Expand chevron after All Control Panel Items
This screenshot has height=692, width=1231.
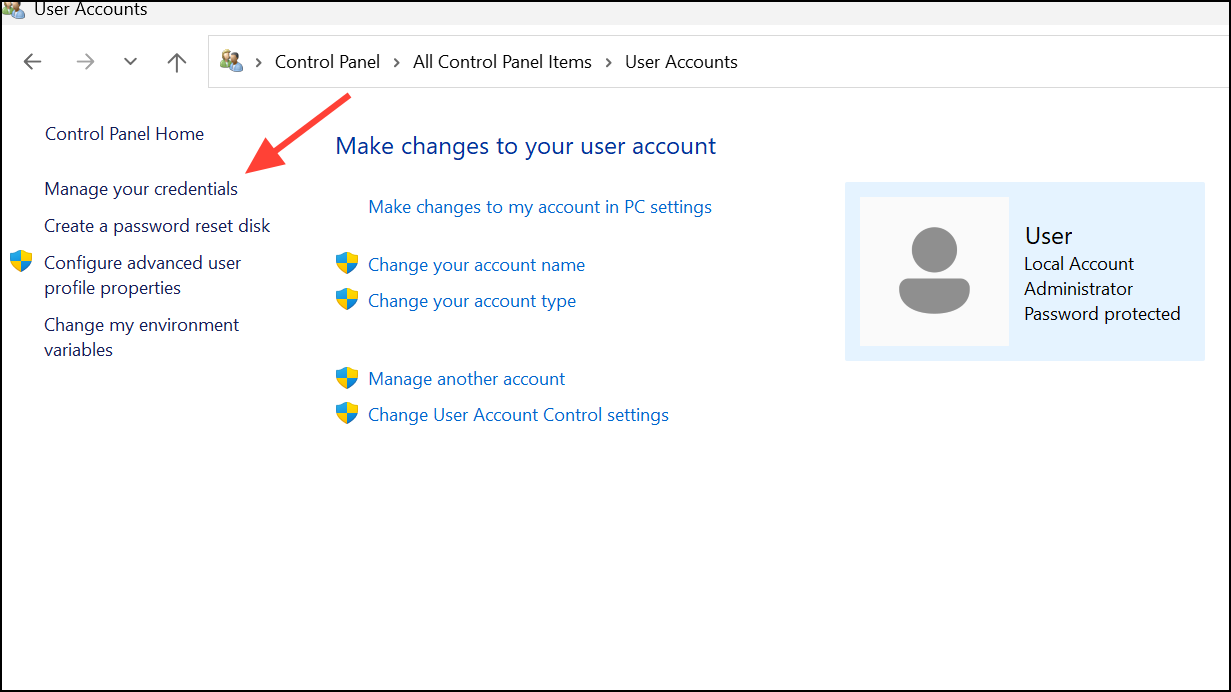(x=608, y=62)
